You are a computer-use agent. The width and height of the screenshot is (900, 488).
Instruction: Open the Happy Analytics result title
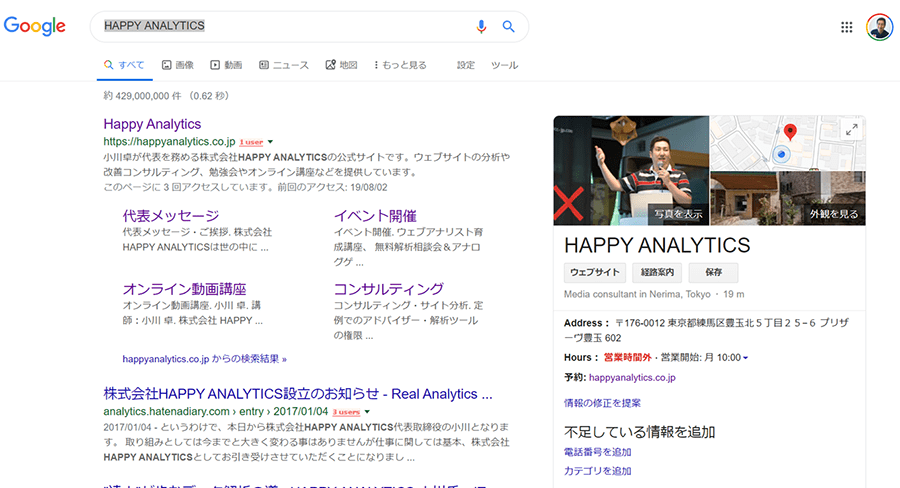pyautogui.click(x=152, y=124)
